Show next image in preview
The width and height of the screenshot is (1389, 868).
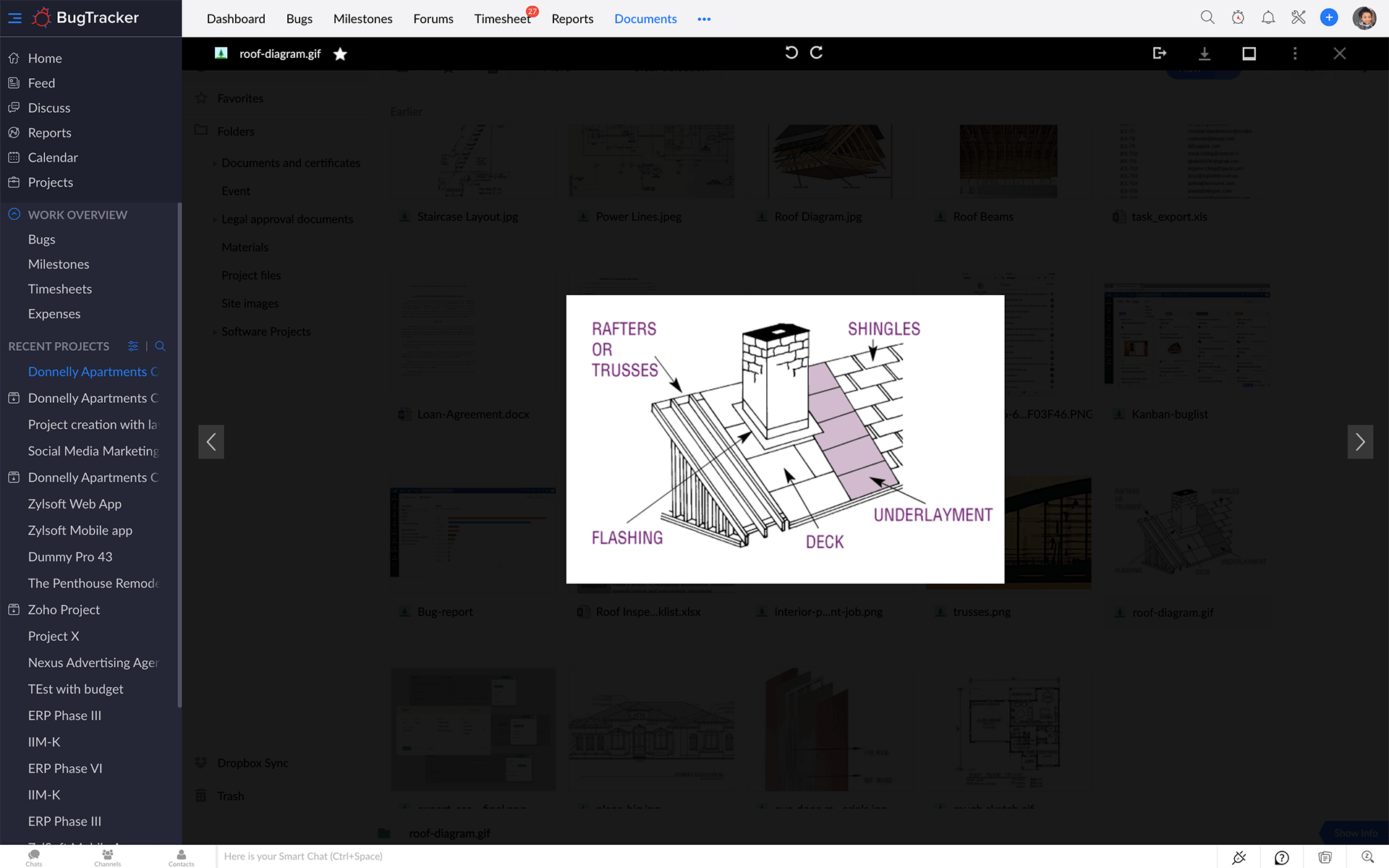coord(1360,441)
